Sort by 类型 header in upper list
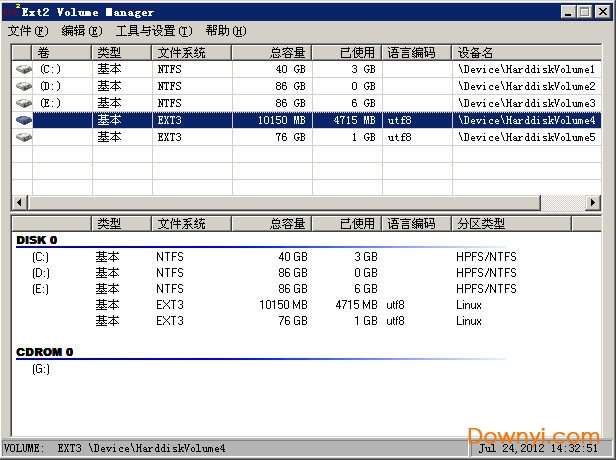The height and width of the screenshot is (460, 616). pyautogui.click(x=121, y=53)
